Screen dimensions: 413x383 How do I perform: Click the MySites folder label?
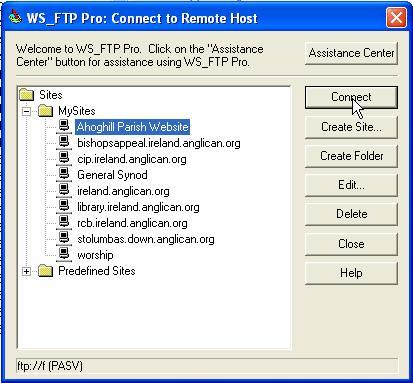click(x=77, y=111)
